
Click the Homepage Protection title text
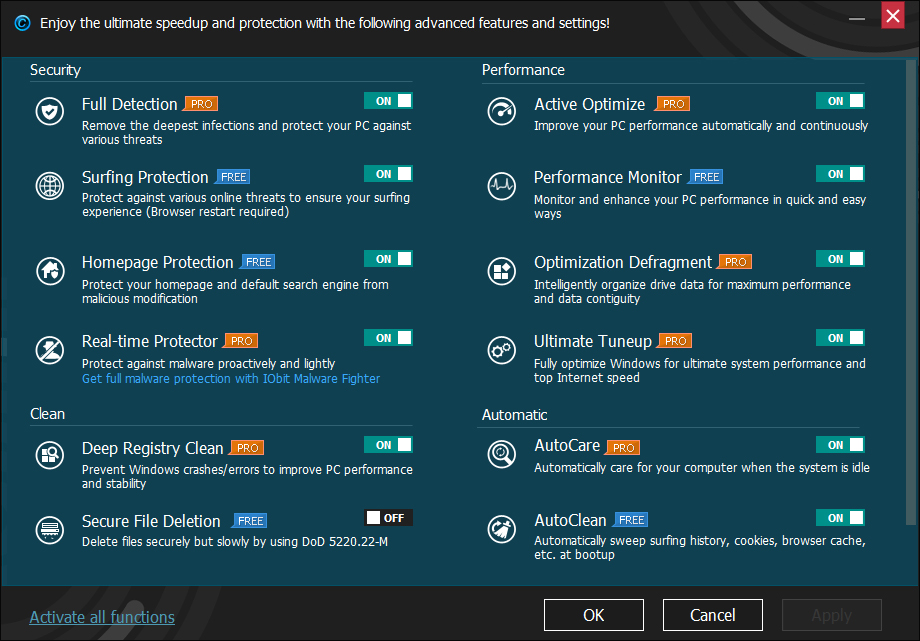(157, 262)
